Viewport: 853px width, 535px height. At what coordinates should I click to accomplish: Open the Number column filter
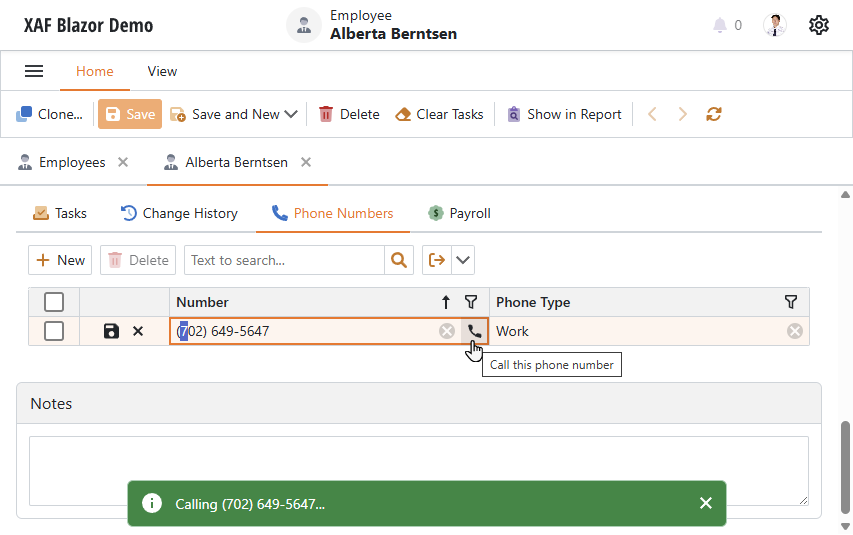click(x=471, y=302)
